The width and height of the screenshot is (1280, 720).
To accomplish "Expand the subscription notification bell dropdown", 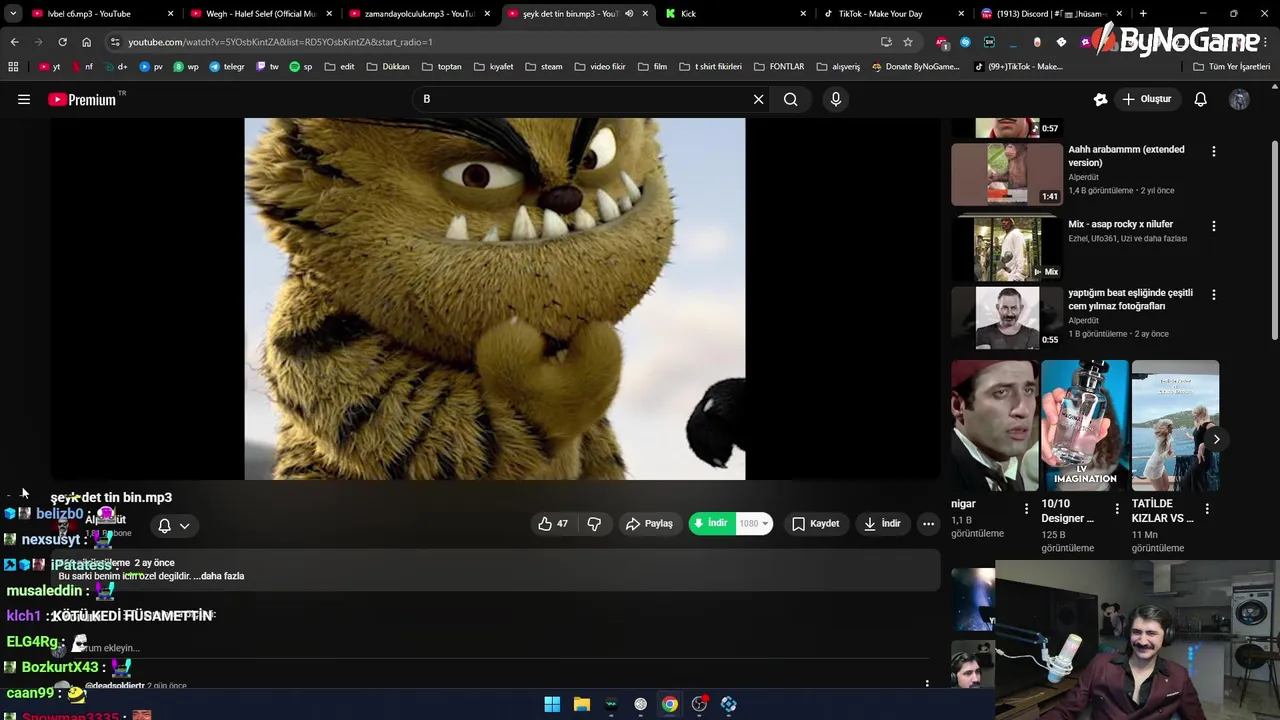I will click(x=174, y=526).
